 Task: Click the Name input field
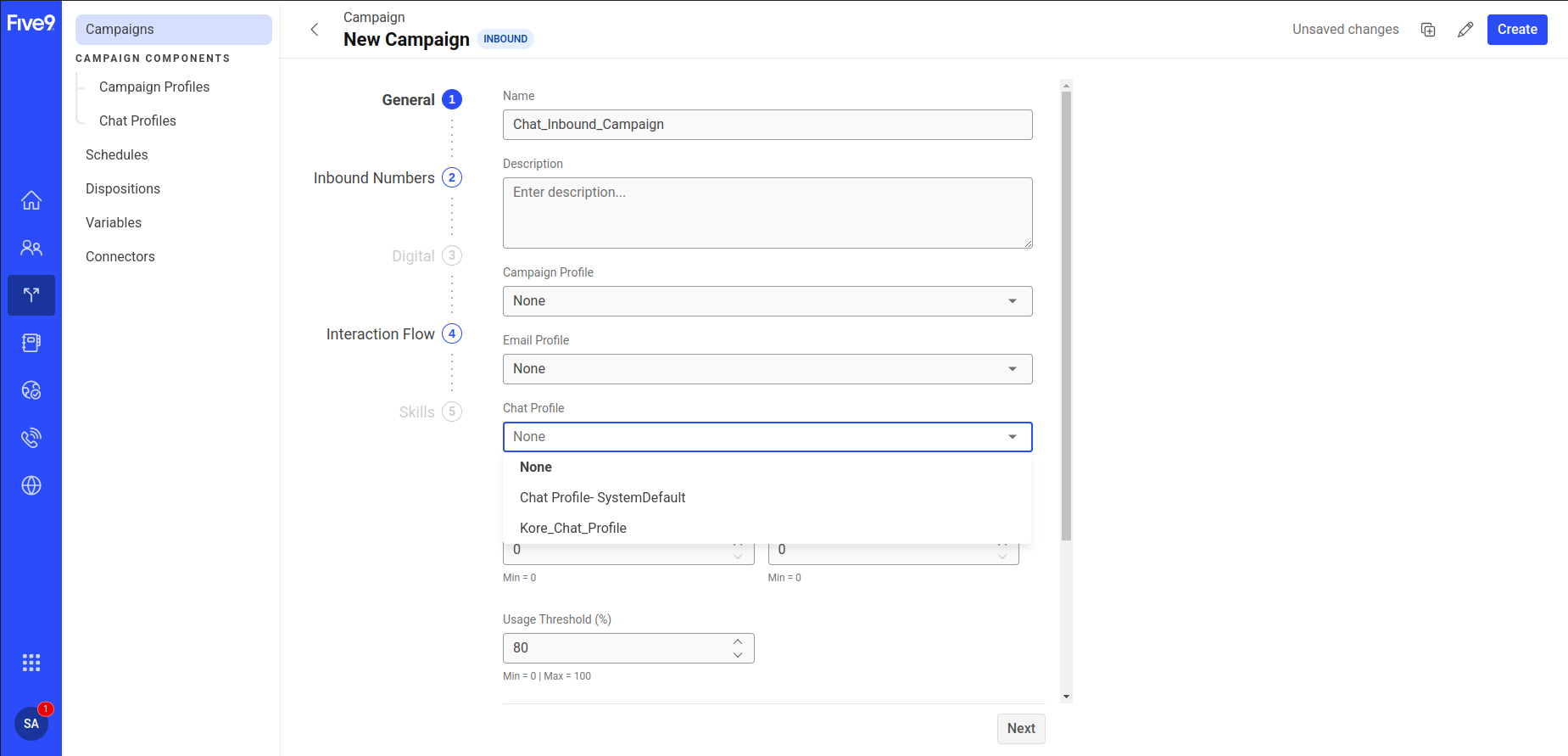[767, 125]
